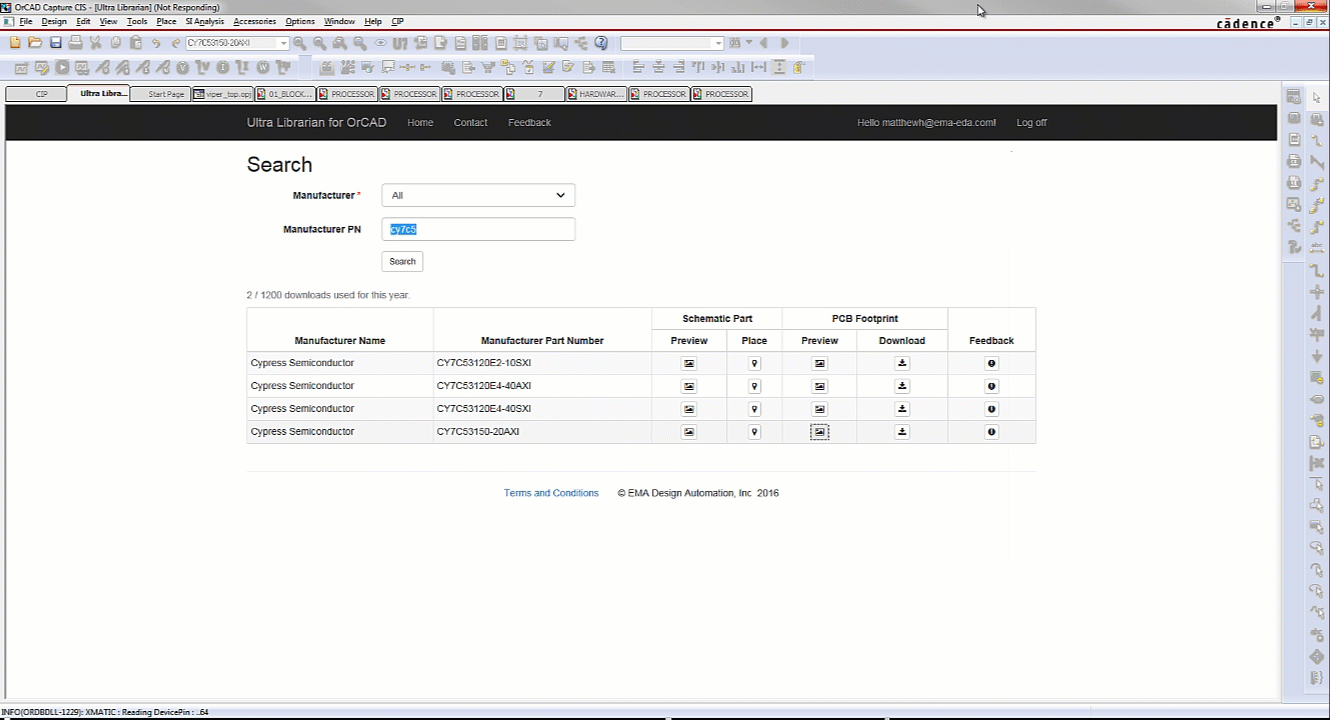Switch to the CIP tab

[x=36, y=94]
